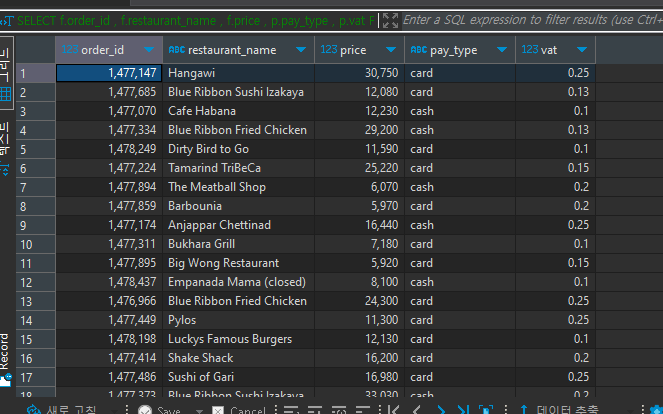Open the pay_type column filter dropdown

502,50
